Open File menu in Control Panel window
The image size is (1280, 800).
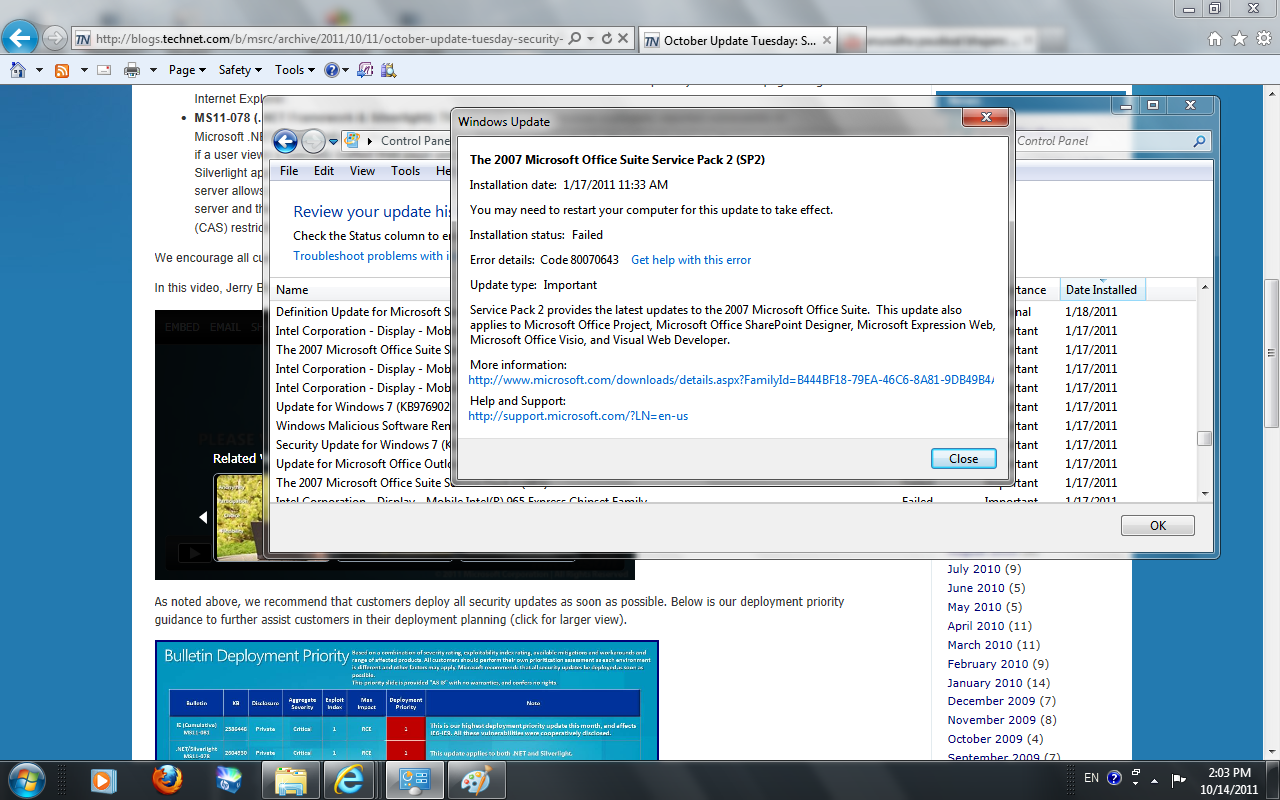pyautogui.click(x=289, y=171)
